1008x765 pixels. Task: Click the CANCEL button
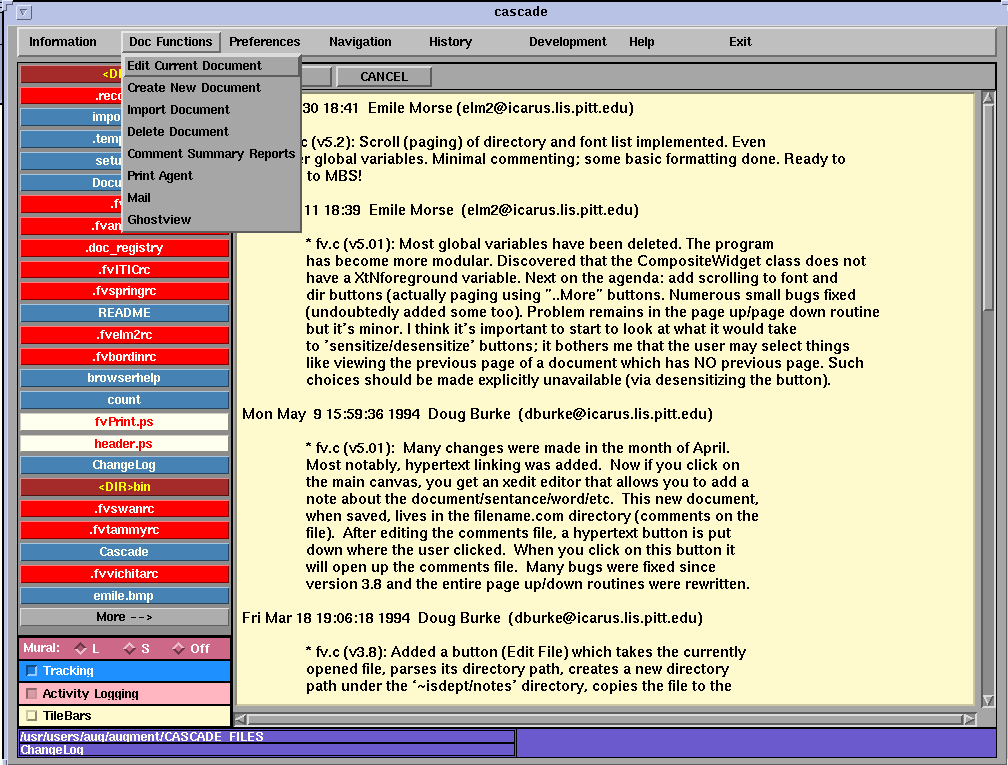[384, 76]
